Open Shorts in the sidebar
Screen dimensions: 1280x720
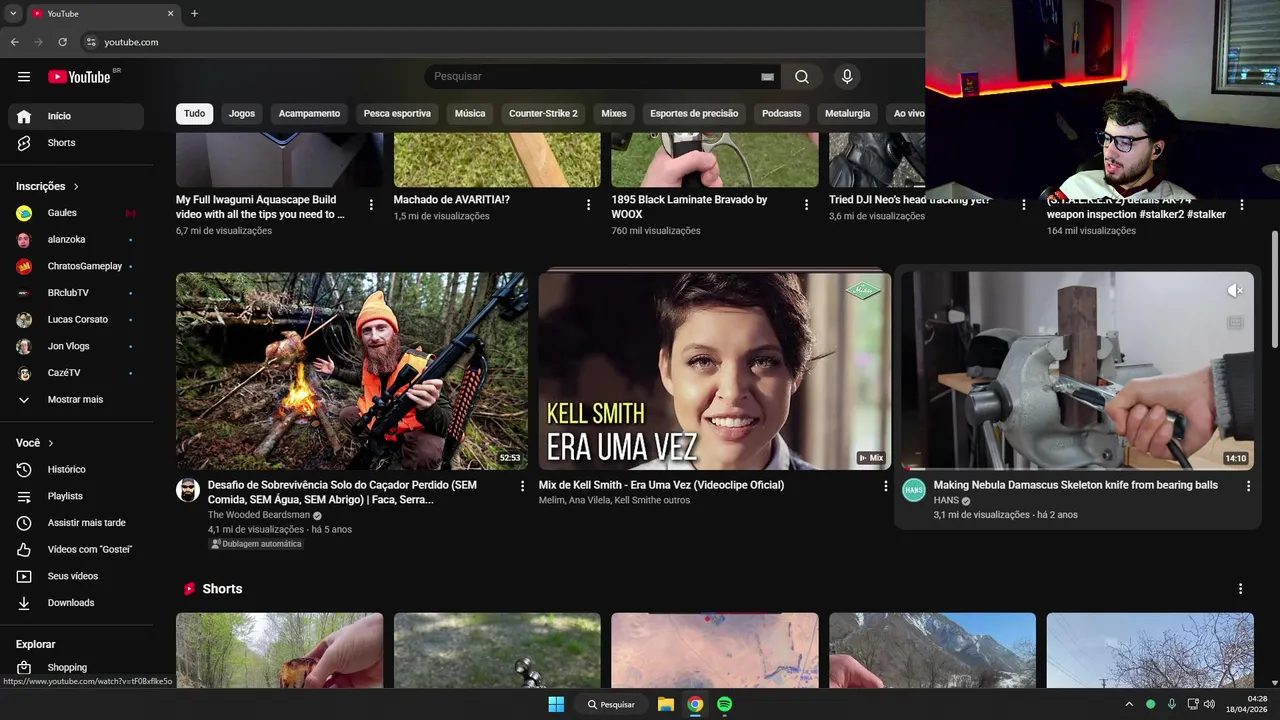(76, 143)
